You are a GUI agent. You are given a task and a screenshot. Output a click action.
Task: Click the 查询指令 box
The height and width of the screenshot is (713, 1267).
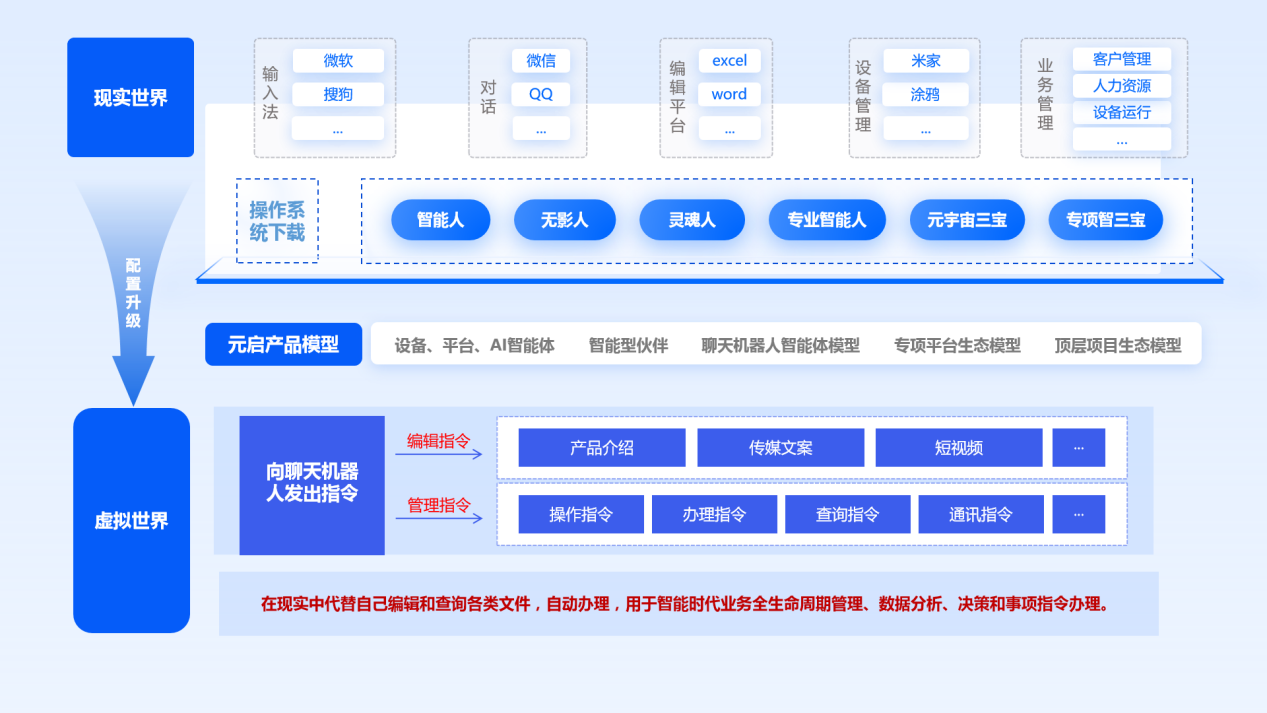pos(847,515)
